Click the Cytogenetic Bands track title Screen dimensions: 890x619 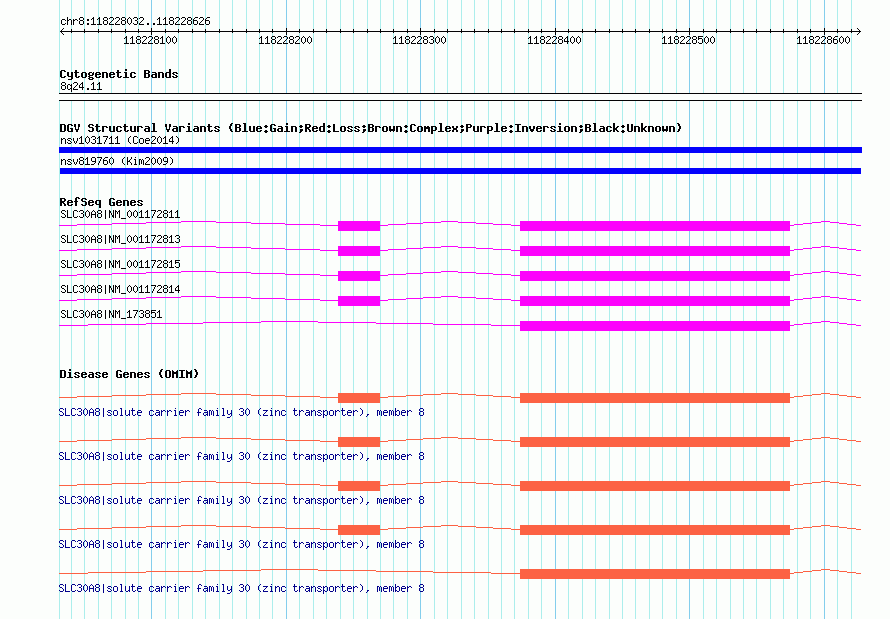[119, 74]
